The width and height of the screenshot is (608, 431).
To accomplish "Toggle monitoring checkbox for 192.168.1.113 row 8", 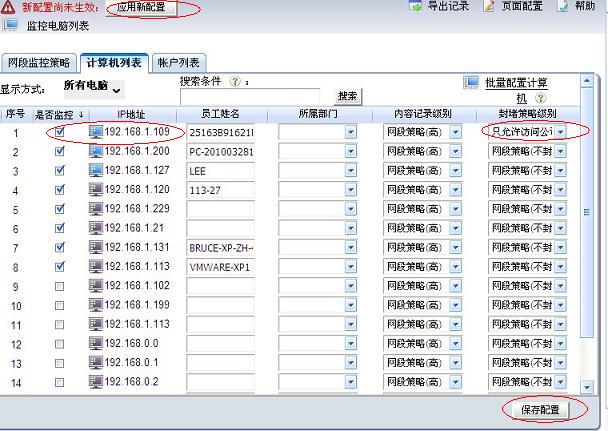I will [x=59, y=266].
